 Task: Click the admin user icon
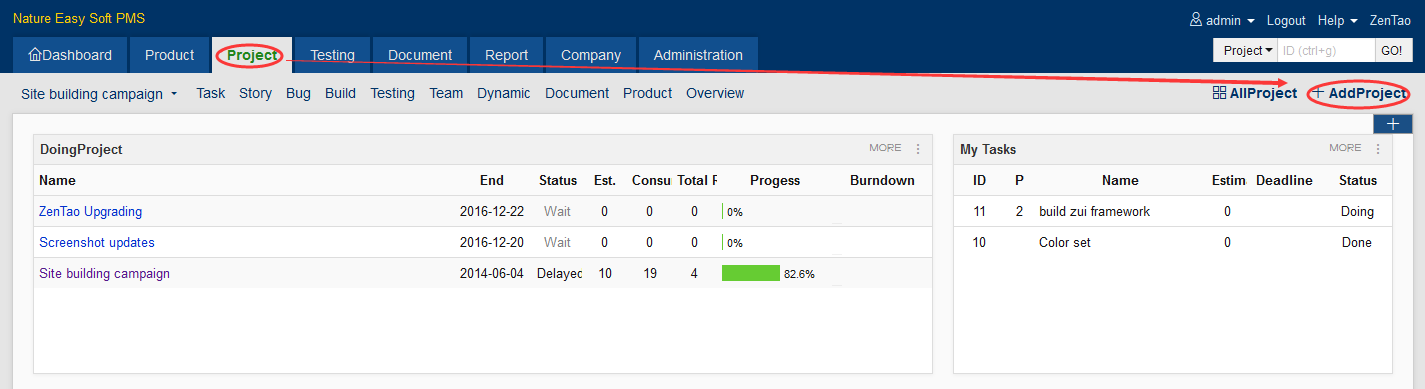pos(1195,20)
